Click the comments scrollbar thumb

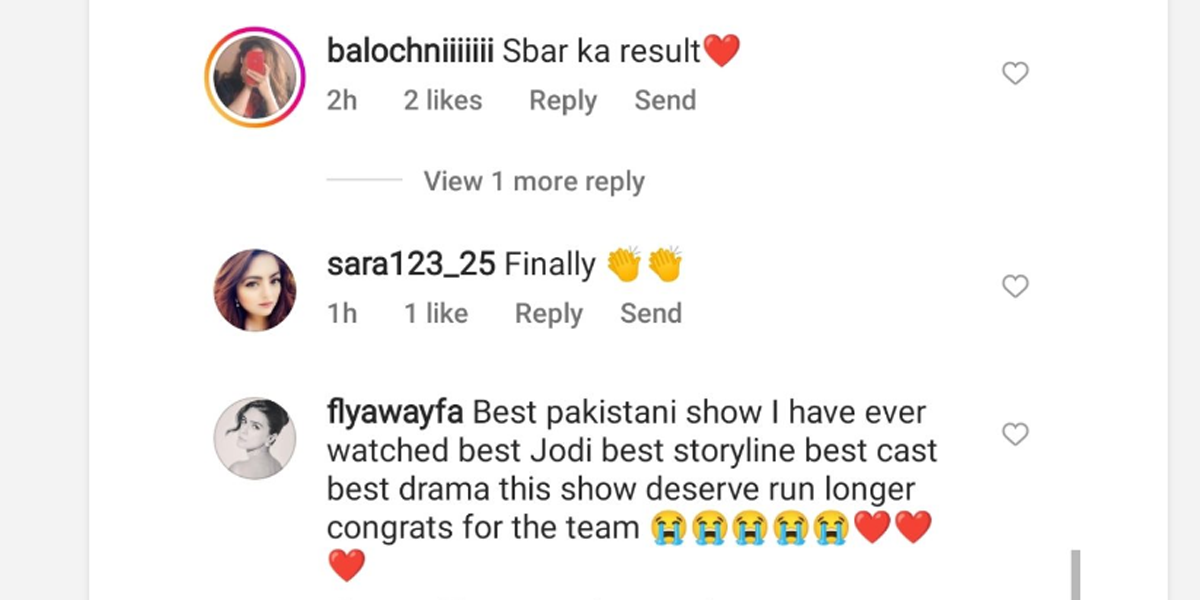coord(1076,574)
